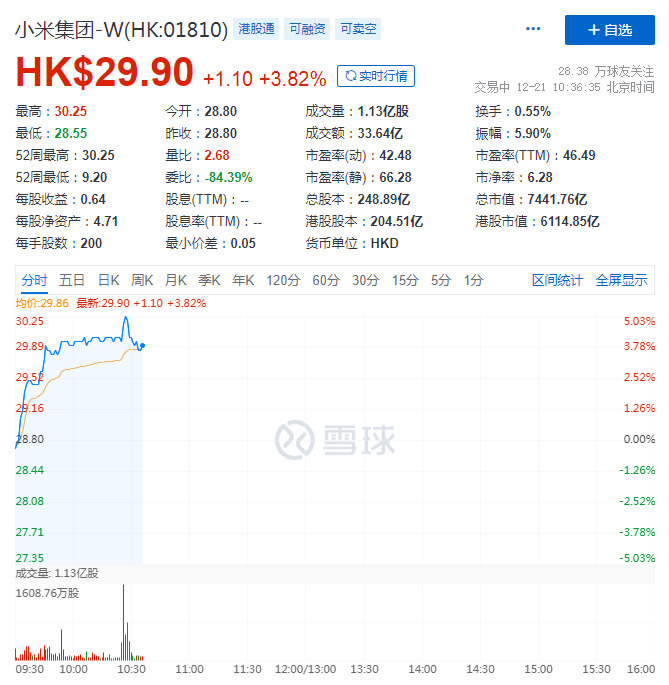Click the 最小价差 value 0.05
Image resolution: width=669 pixels, height=685 pixels.
[x=243, y=243]
